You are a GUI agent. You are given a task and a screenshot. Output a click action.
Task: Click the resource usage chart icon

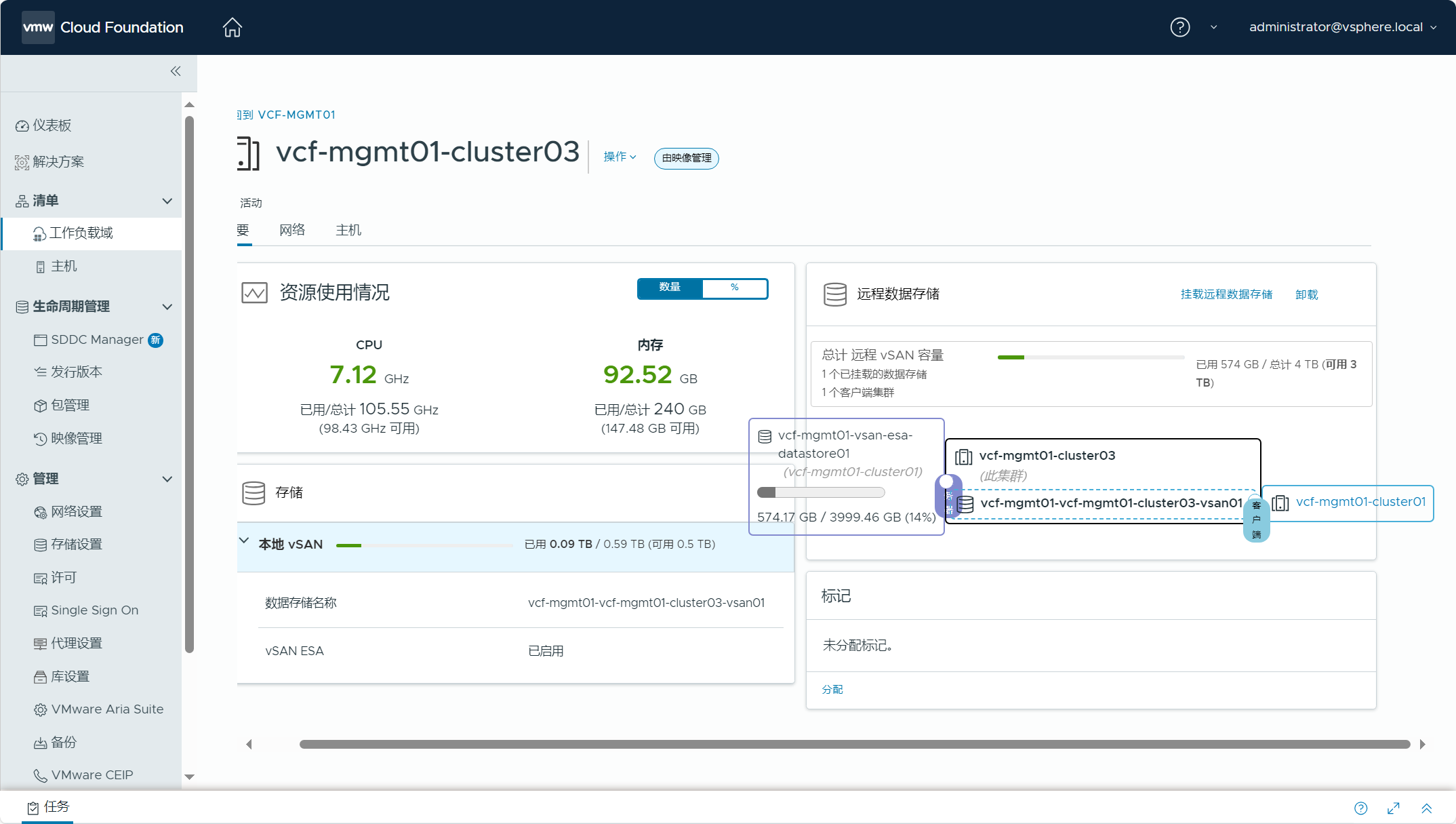point(254,293)
